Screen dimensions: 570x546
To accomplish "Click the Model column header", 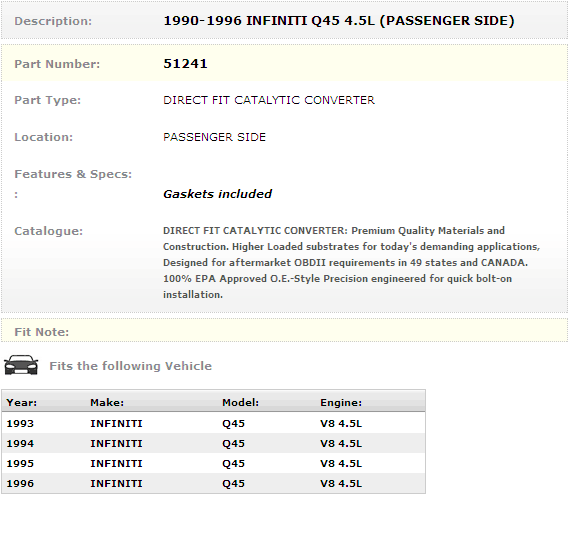I will click(240, 403).
